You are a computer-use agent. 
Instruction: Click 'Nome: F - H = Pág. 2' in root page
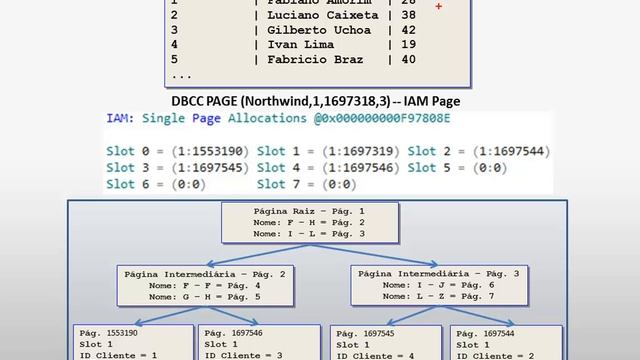click(309, 223)
